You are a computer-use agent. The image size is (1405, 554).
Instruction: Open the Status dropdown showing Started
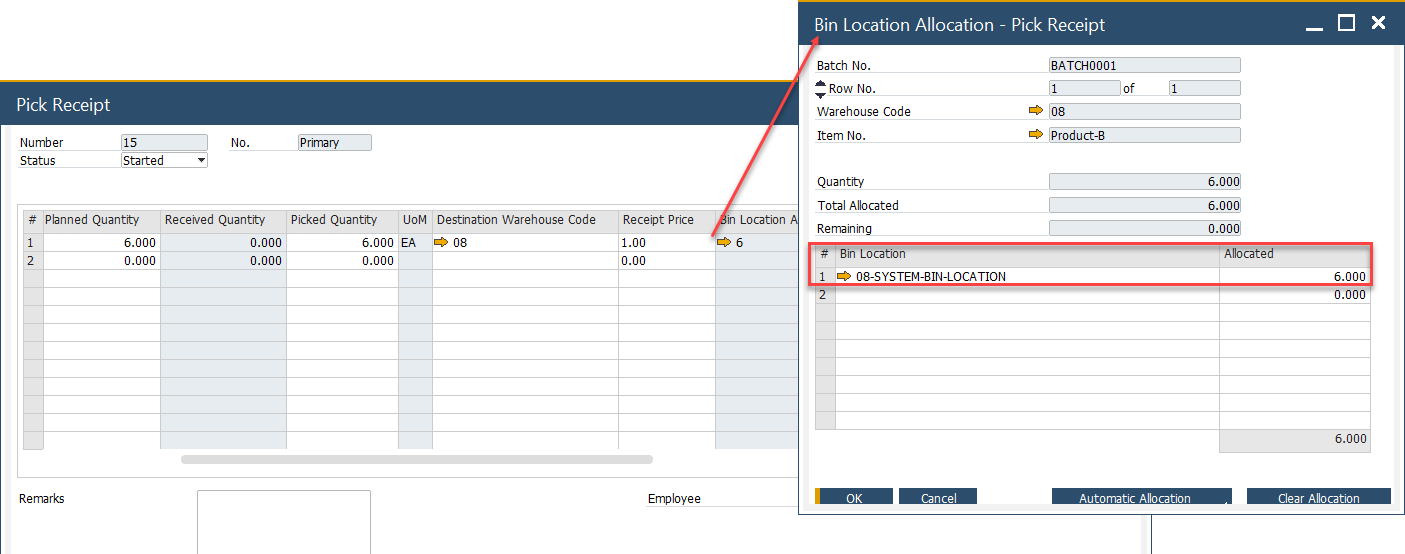pos(201,160)
